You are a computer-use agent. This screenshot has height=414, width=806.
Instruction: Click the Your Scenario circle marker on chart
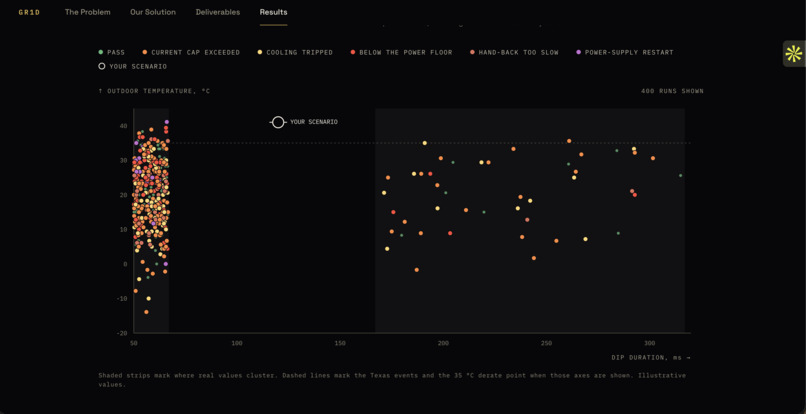pyautogui.click(x=278, y=122)
